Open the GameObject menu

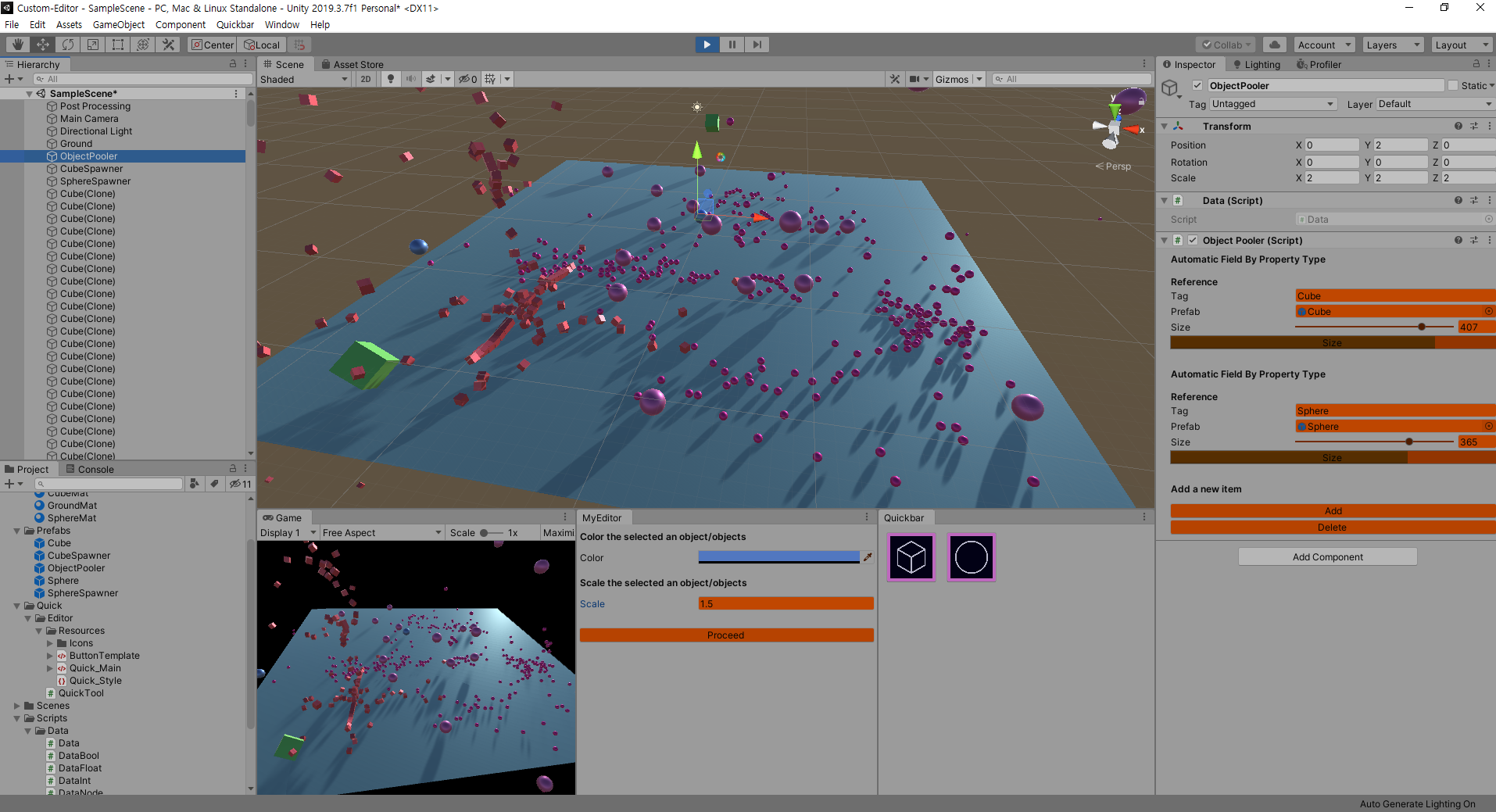click(x=119, y=24)
